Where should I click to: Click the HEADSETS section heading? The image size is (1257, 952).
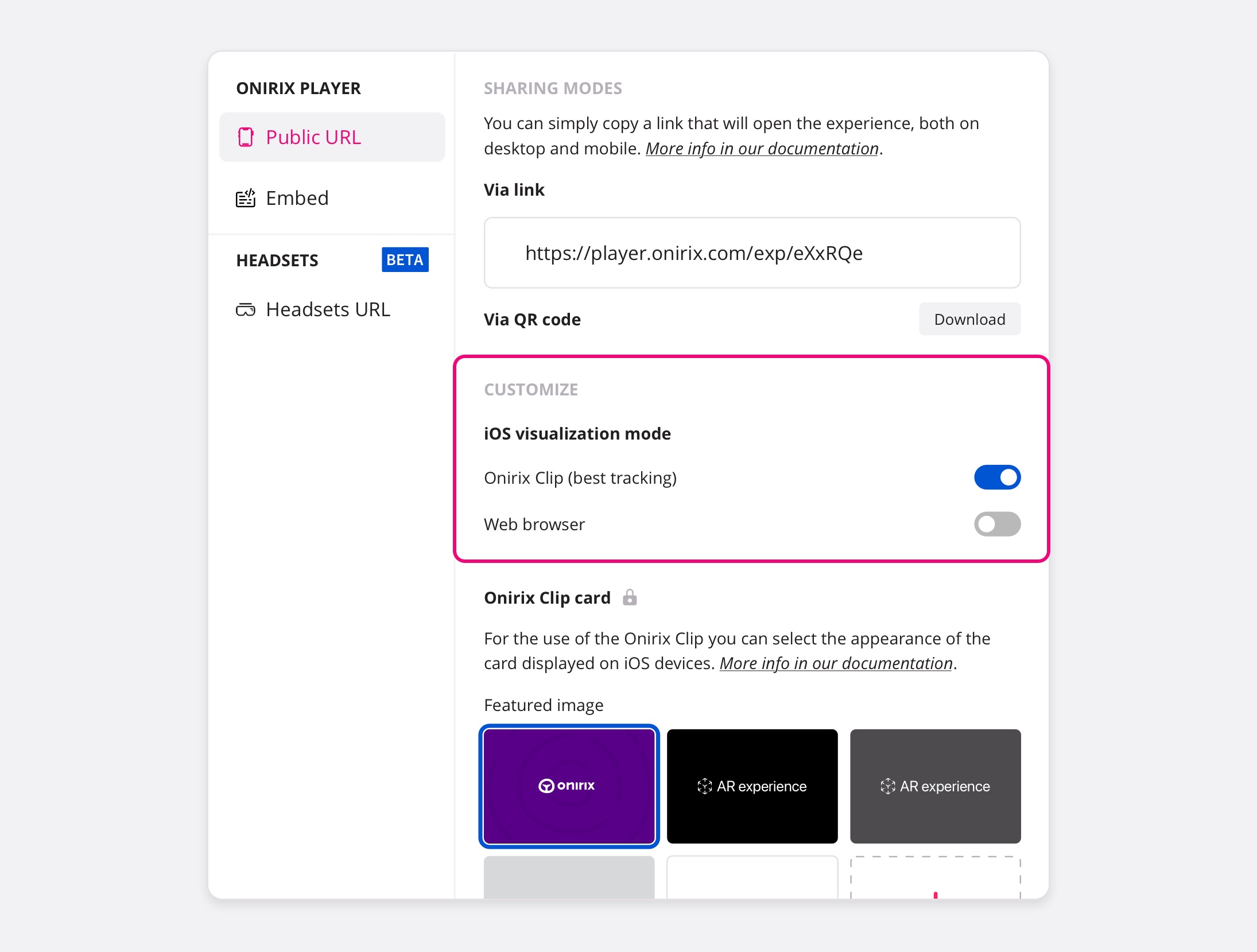(x=277, y=261)
